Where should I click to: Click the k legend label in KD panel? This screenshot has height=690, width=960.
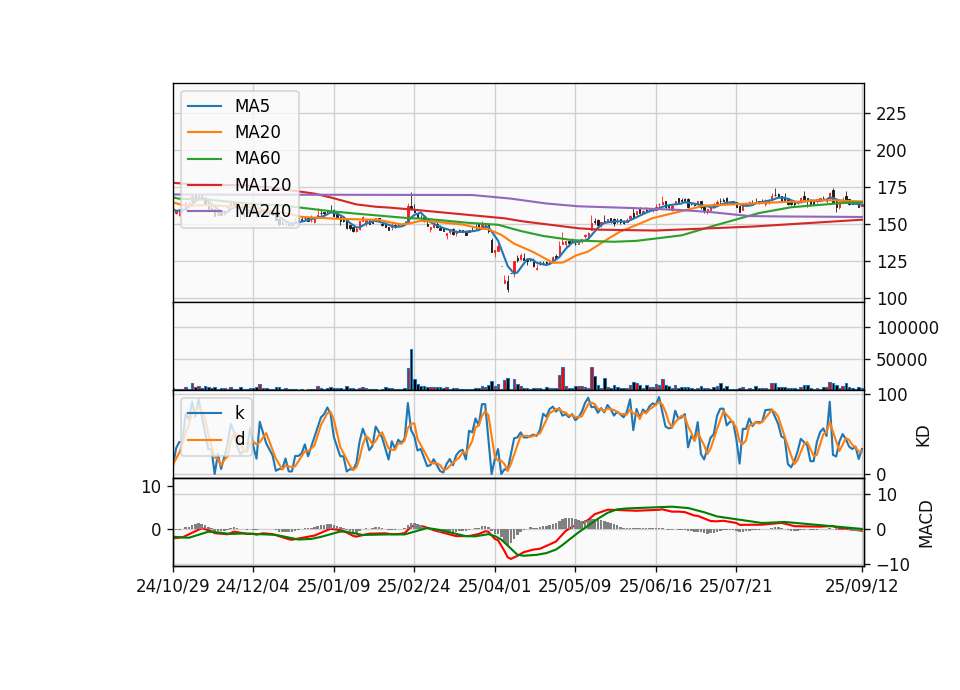tap(239, 413)
